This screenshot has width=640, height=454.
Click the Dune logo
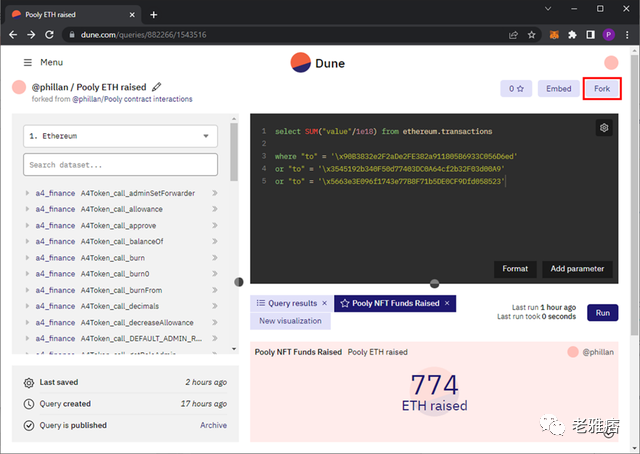(x=318, y=63)
